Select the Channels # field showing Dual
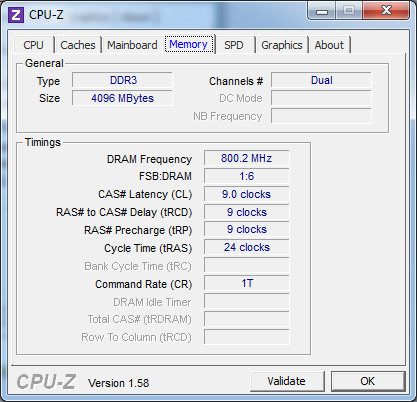The height and width of the screenshot is (402, 417). click(x=321, y=80)
